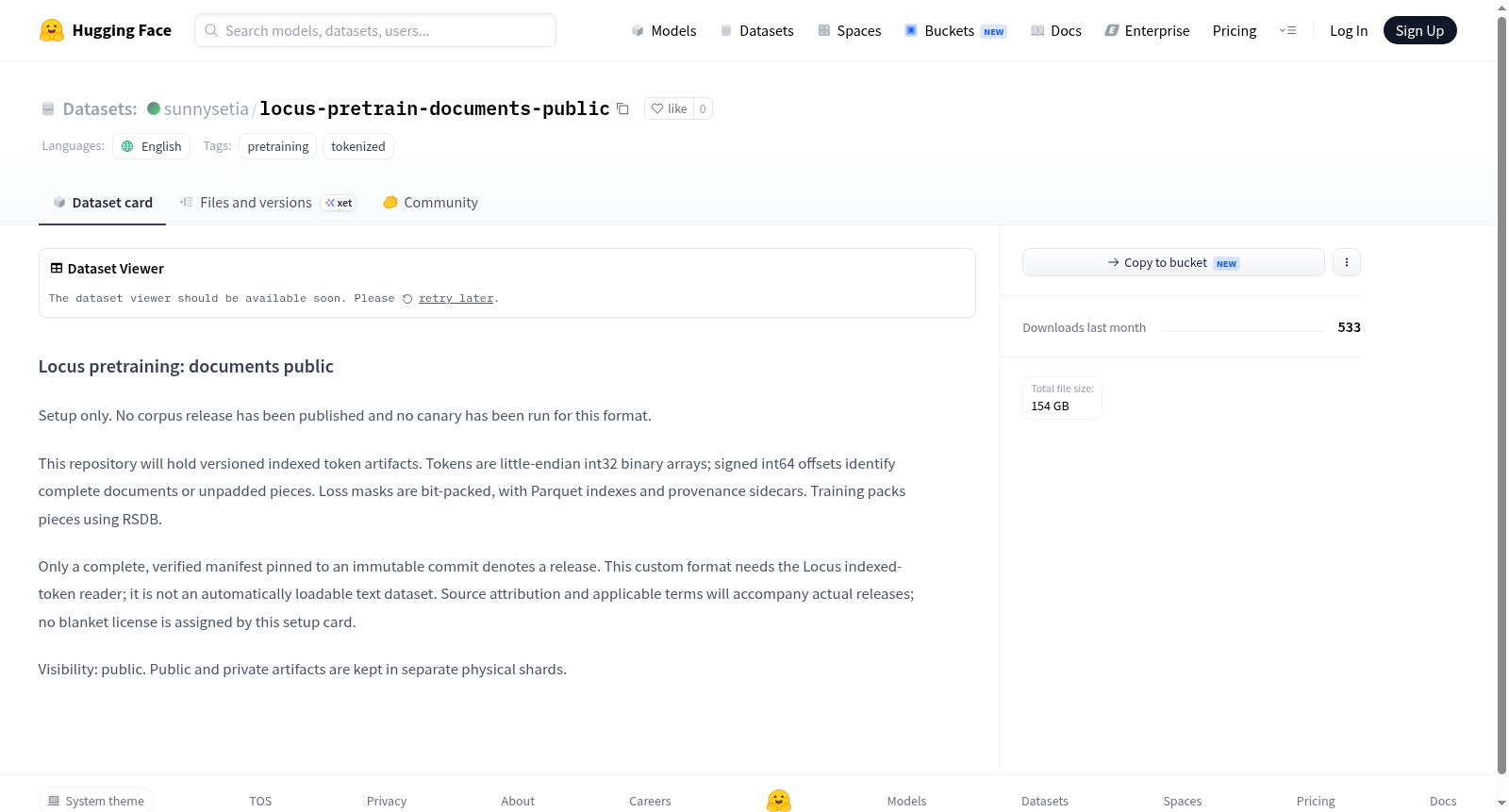
Task: Open Docs in top navigation
Action: (1056, 30)
